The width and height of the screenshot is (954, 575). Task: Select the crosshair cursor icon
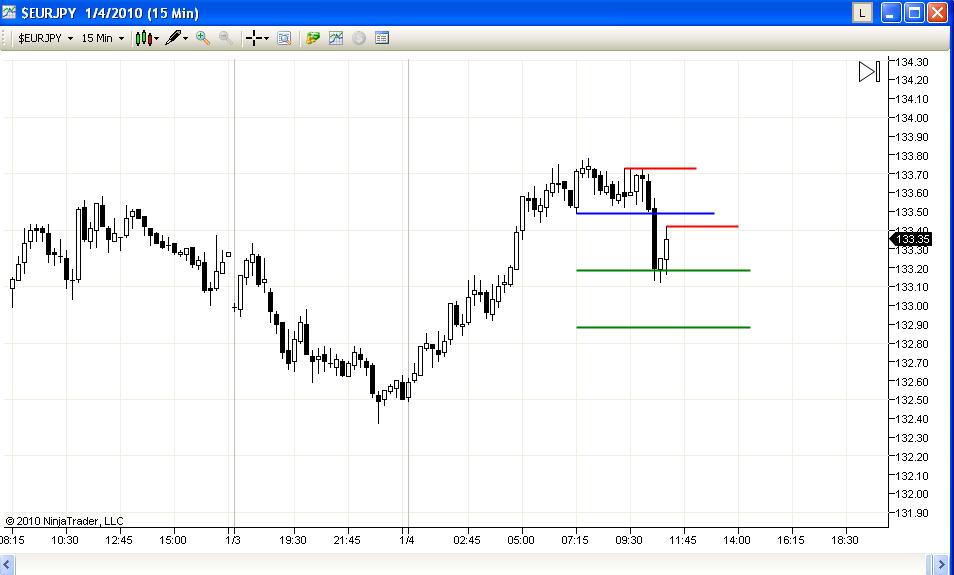[254, 38]
